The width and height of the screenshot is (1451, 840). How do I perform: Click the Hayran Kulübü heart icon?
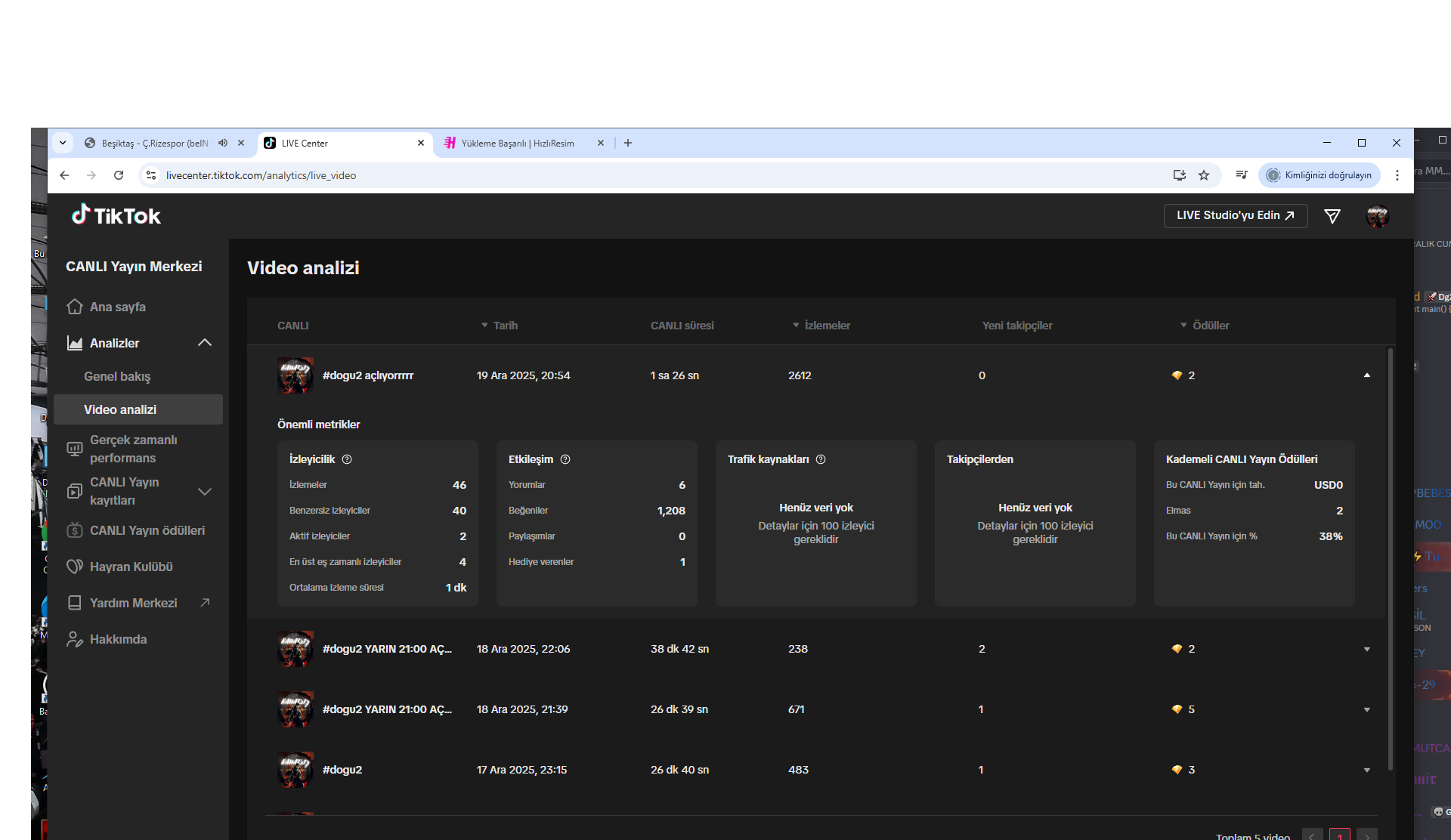tap(75, 567)
